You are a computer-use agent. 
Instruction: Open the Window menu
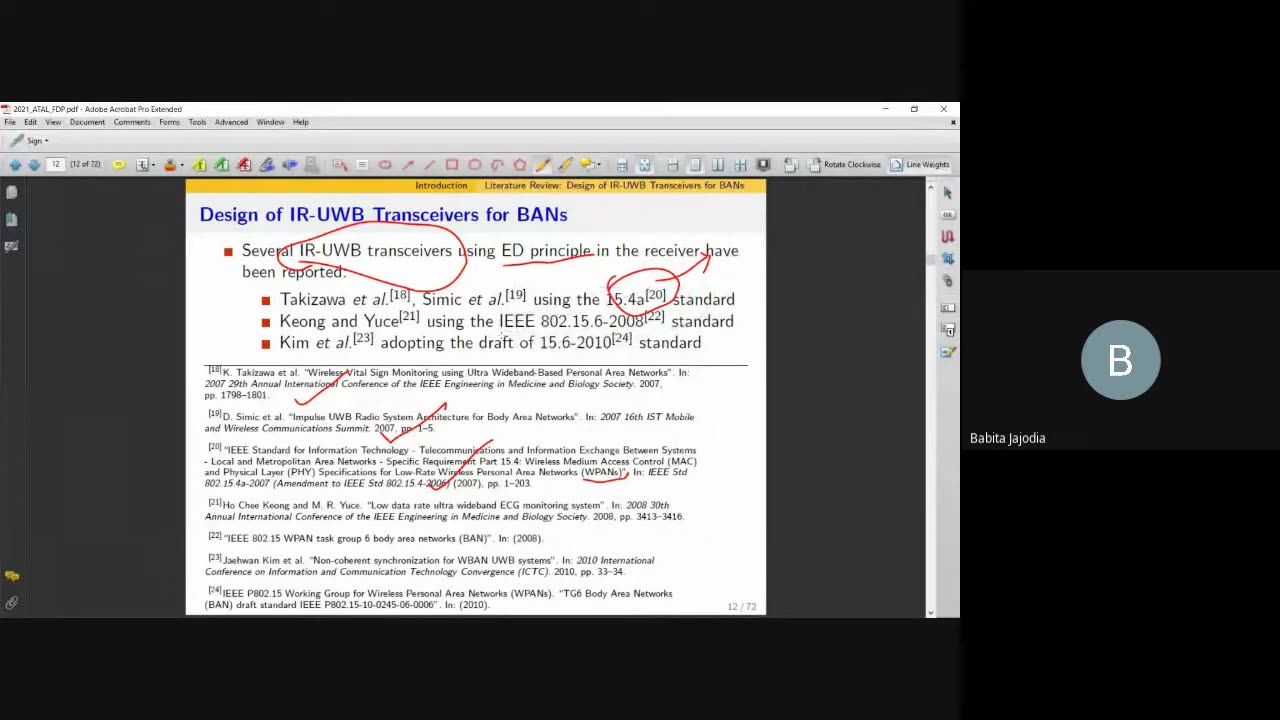click(270, 122)
